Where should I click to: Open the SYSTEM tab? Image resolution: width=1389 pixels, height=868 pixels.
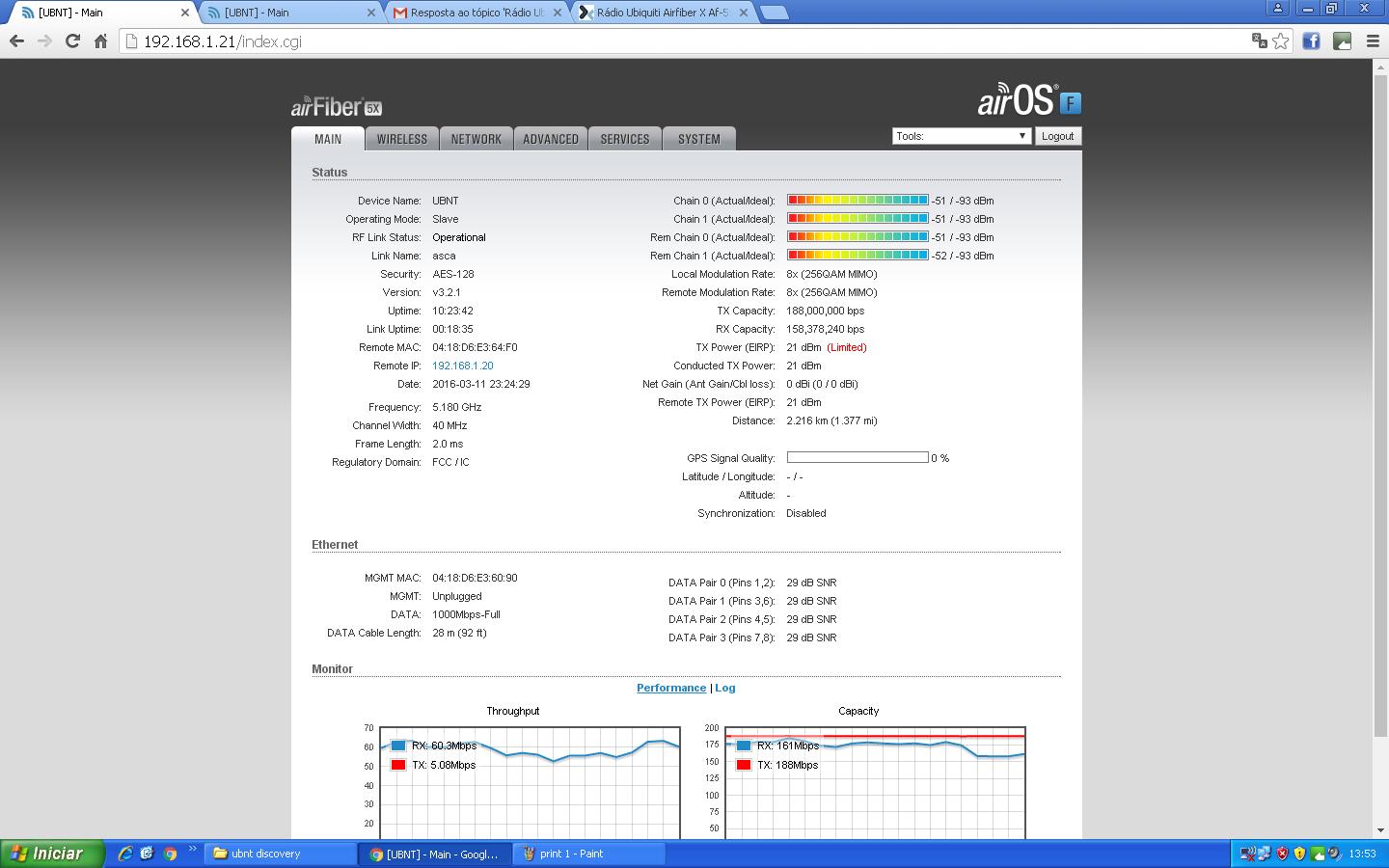point(699,139)
